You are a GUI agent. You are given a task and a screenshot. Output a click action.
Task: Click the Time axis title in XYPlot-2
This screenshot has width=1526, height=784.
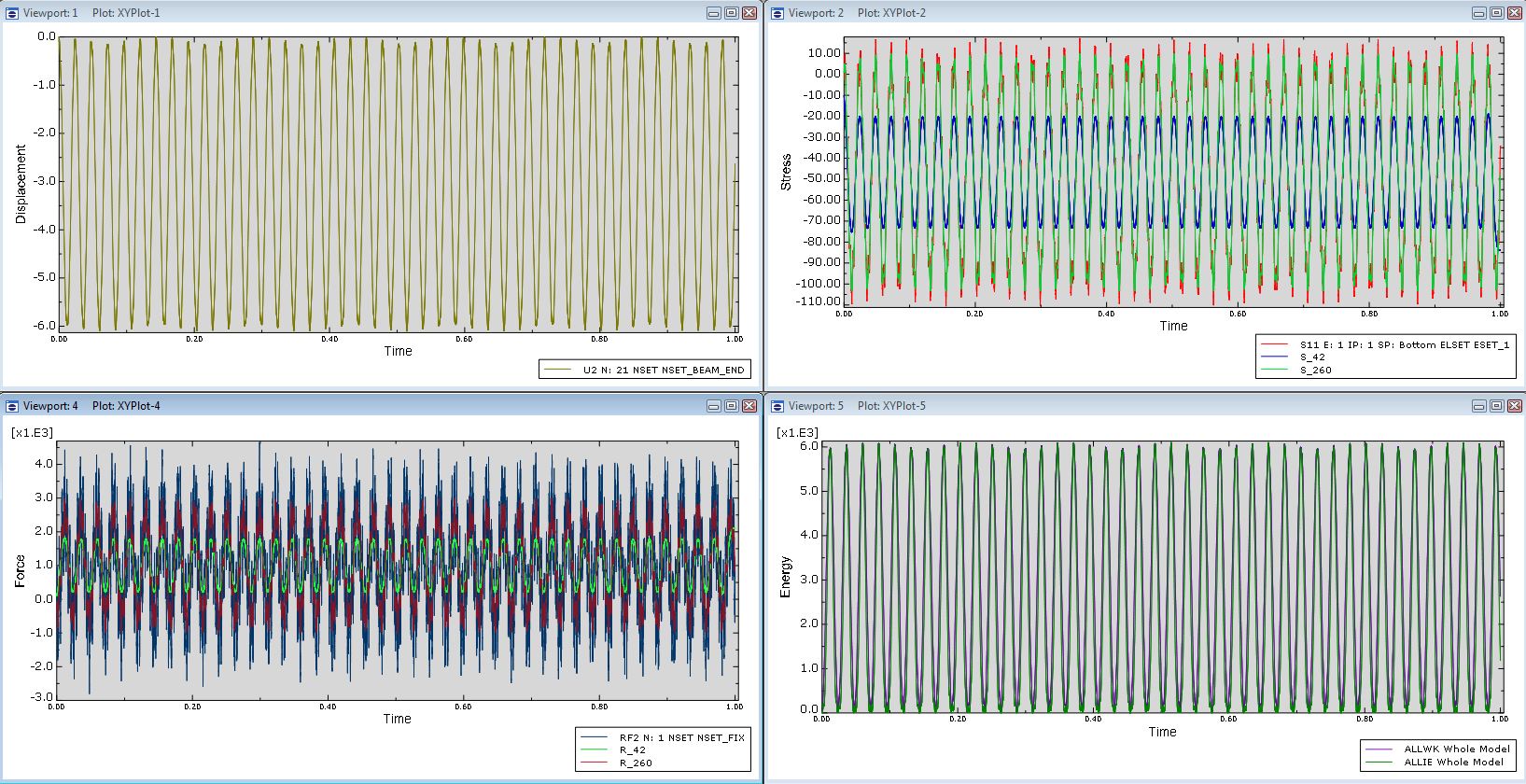tap(1173, 326)
